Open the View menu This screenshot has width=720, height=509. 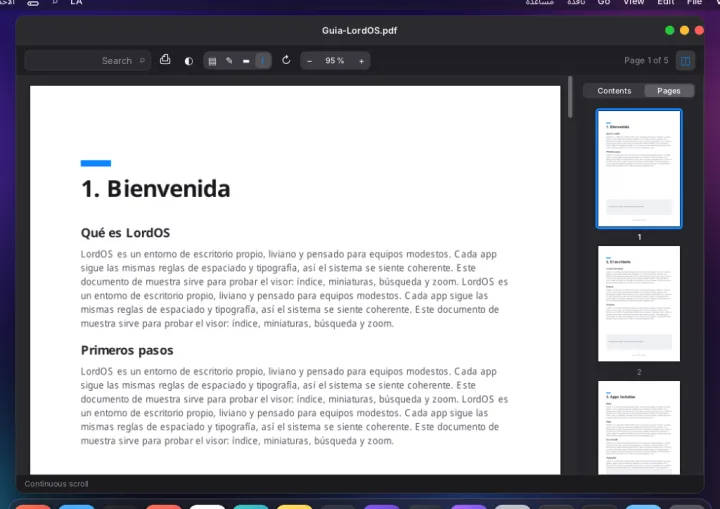pos(634,2)
